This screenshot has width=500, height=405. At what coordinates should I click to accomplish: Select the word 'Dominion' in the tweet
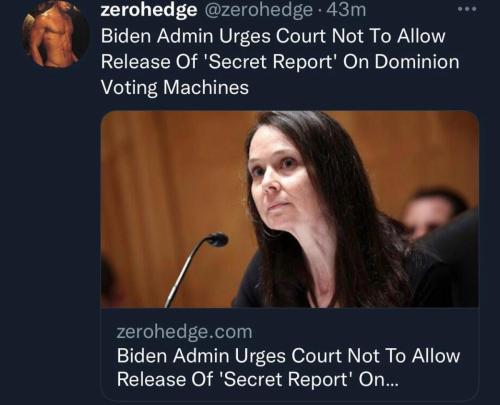coord(417,62)
